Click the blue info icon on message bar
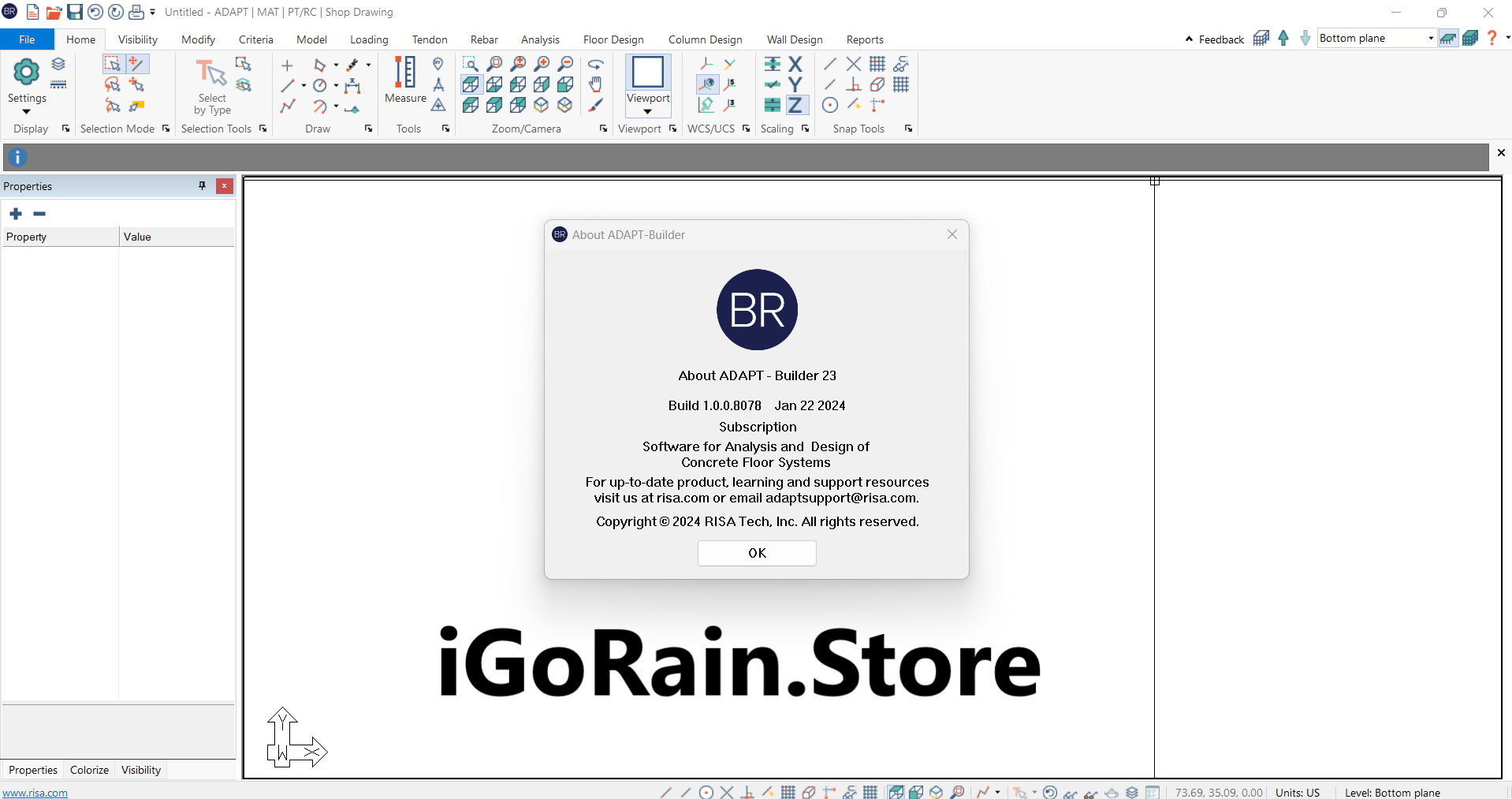Screen dimensions: 1512x799 [x=17, y=157]
